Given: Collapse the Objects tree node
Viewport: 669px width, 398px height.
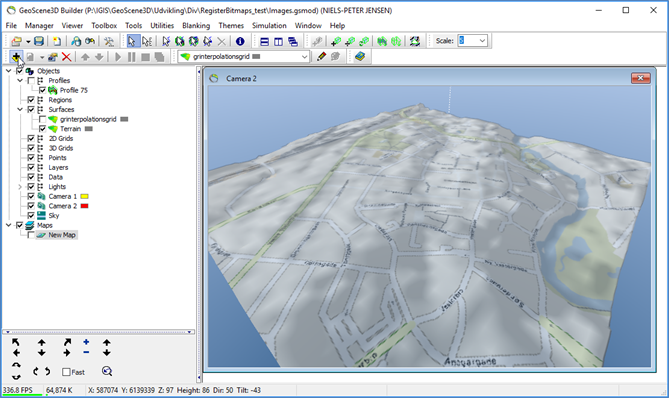Looking at the screenshot, I should point(9,71).
